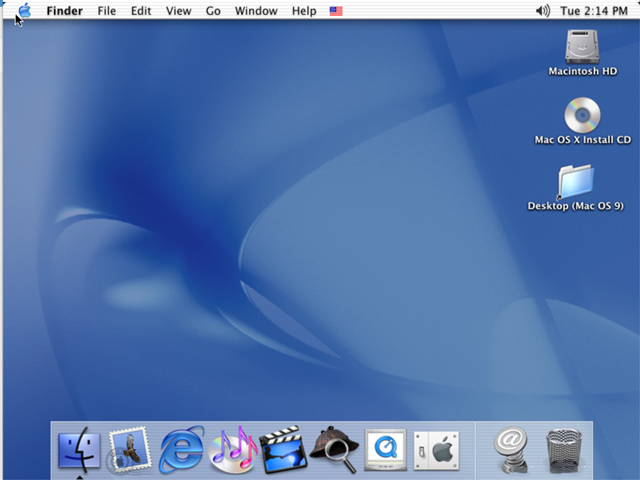Select the Mac OS X Install CD icon
Image resolution: width=640 pixels, height=480 pixels.
coord(582,115)
